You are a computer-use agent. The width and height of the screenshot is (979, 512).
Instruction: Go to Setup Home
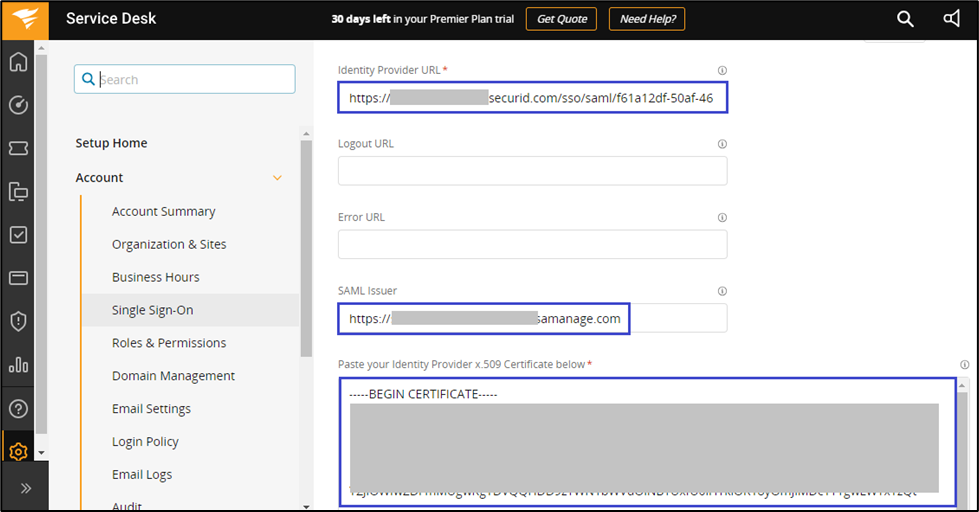111,143
